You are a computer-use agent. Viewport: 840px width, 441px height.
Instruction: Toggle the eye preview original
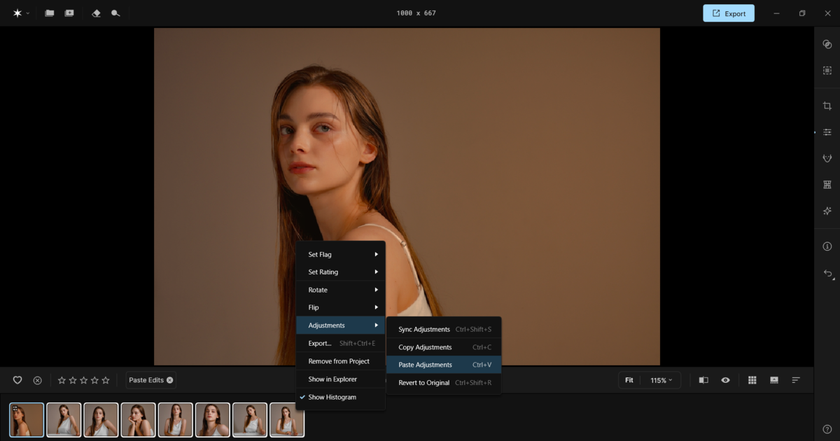coord(725,380)
